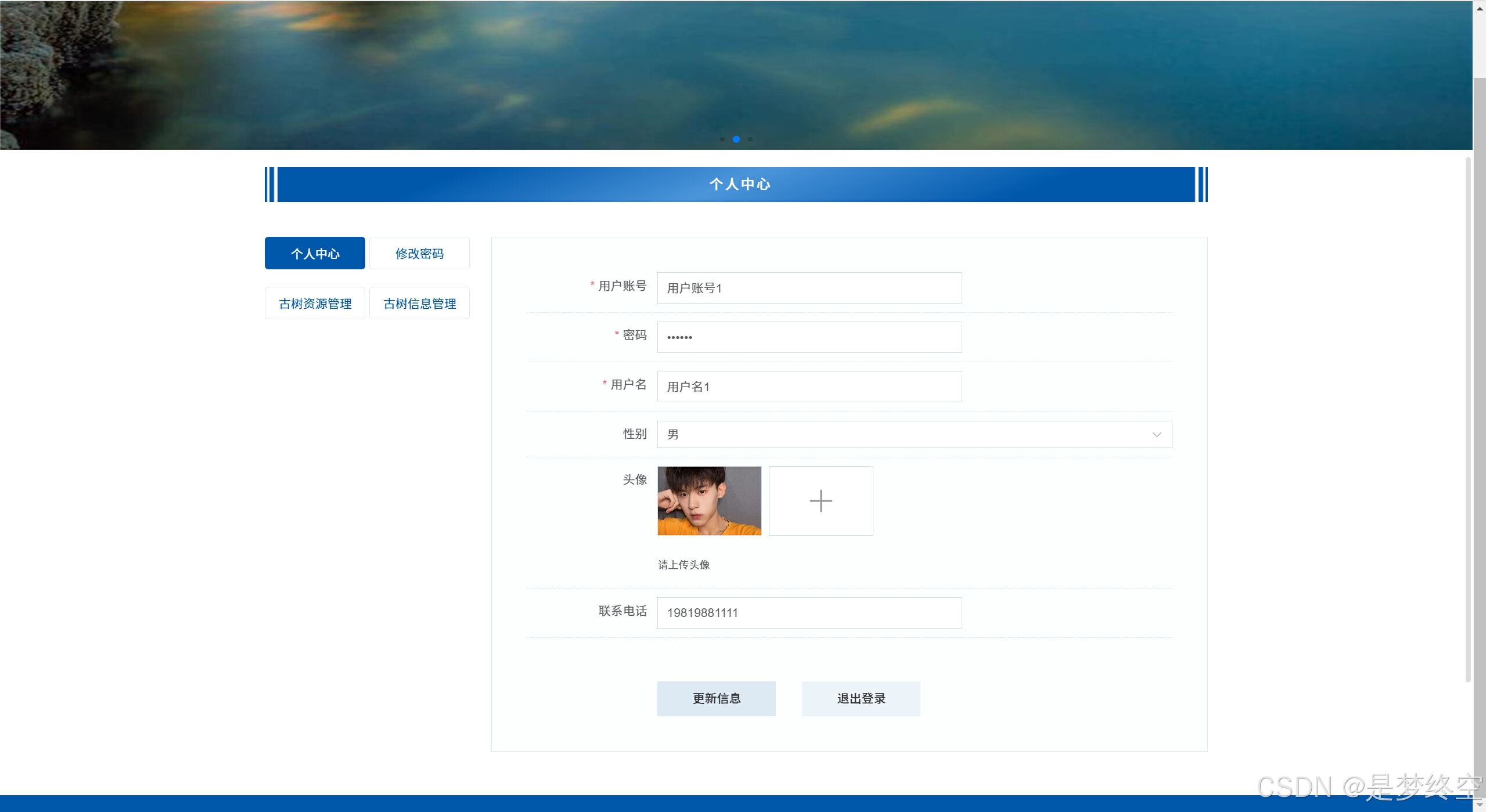This screenshot has height=812, width=1486.
Task: Open the 个人中心 sidebar tab
Action: click(x=315, y=253)
